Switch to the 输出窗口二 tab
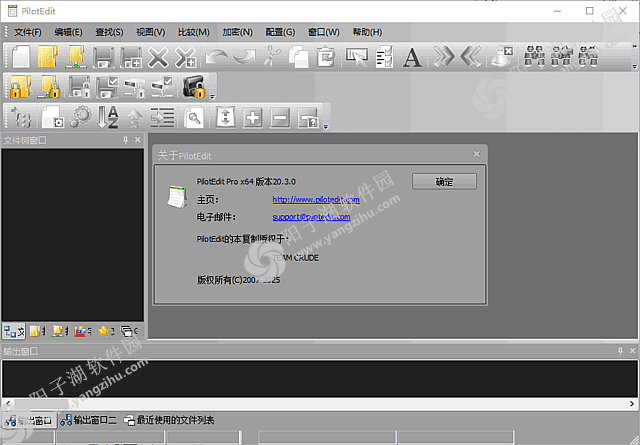This screenshot has width=640, height=445. 88,420
